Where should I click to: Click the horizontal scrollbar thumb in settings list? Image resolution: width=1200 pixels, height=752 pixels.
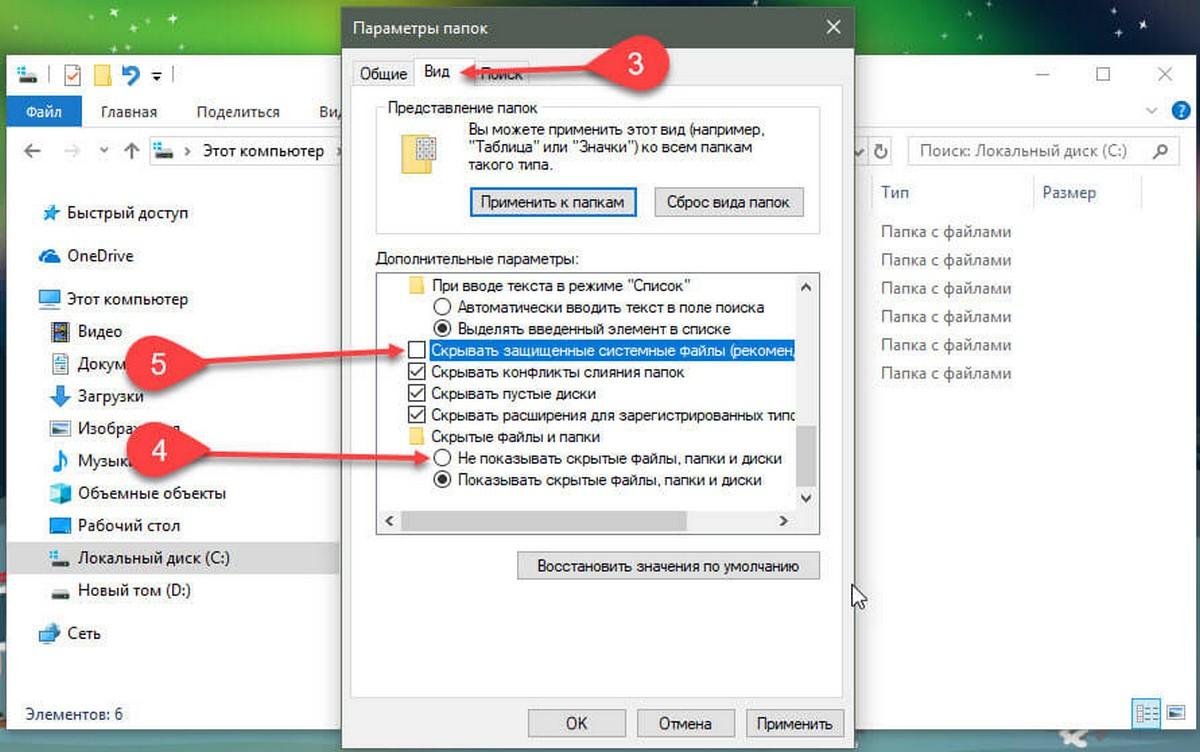[543, 522]
